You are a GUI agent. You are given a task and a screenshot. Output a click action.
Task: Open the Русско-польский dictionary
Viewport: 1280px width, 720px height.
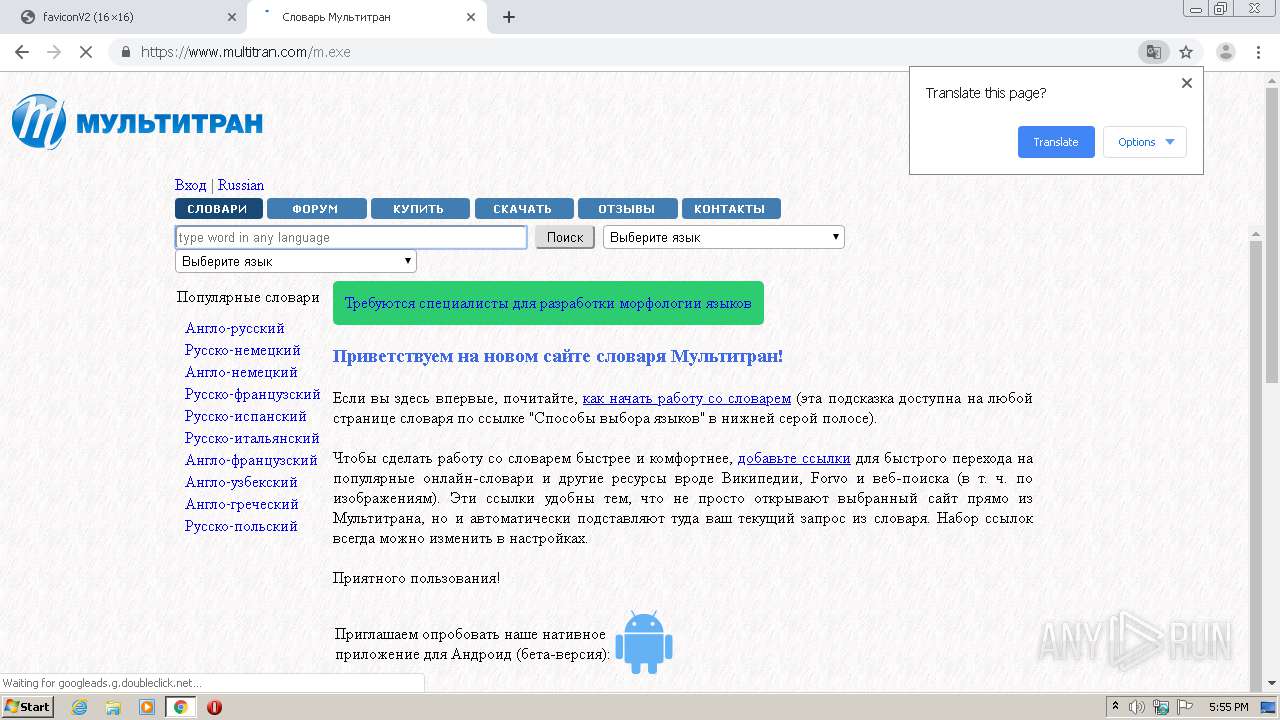coord(241,526)
